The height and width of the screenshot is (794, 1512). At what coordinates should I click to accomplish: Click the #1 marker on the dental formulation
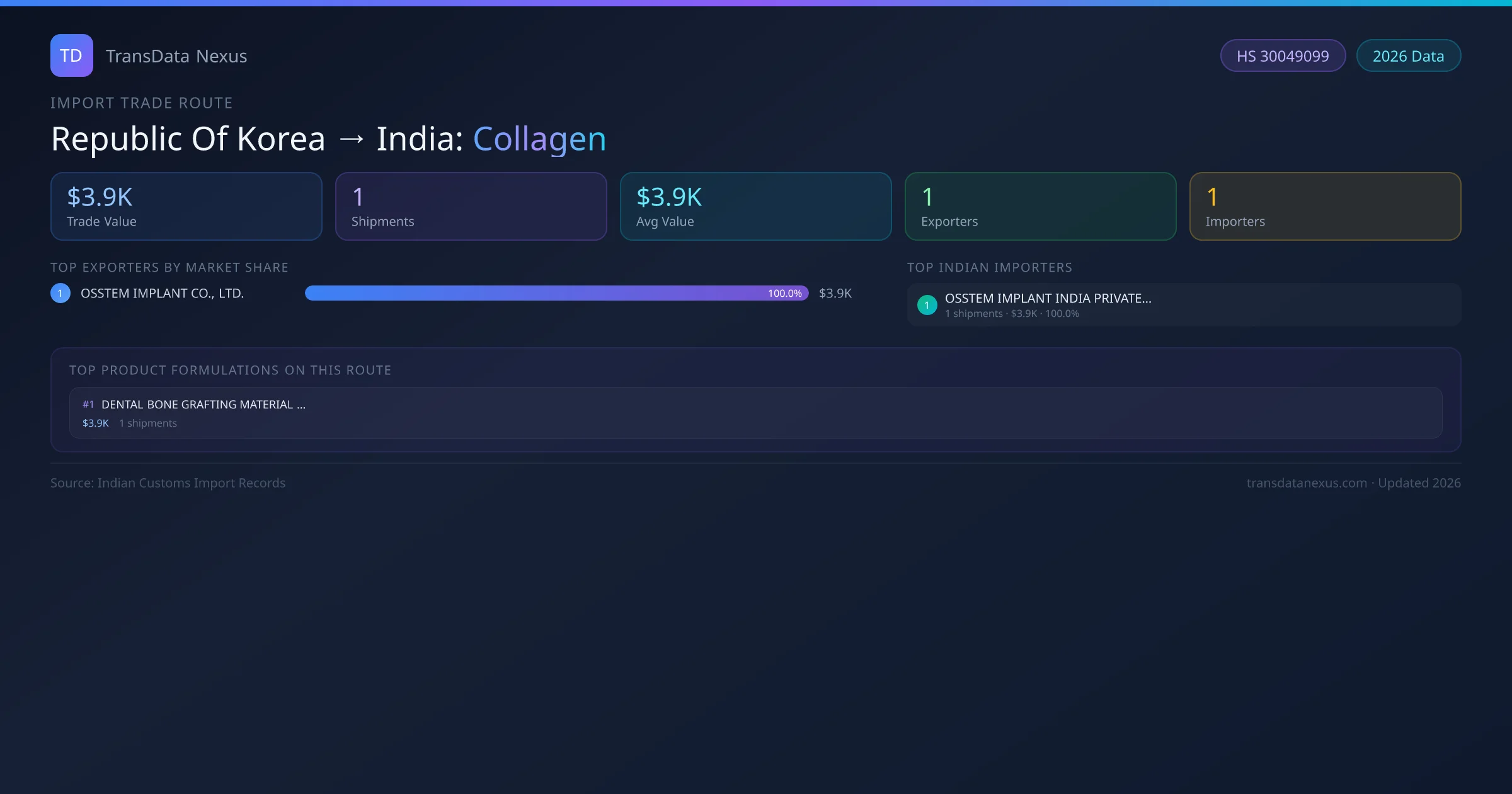click(88, 404)
